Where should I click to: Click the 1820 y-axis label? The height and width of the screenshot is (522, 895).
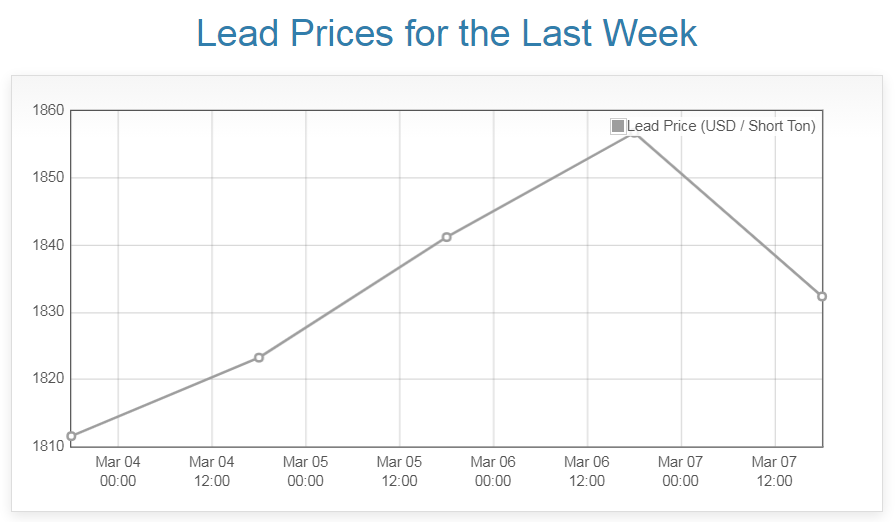[x=48, y=379]
